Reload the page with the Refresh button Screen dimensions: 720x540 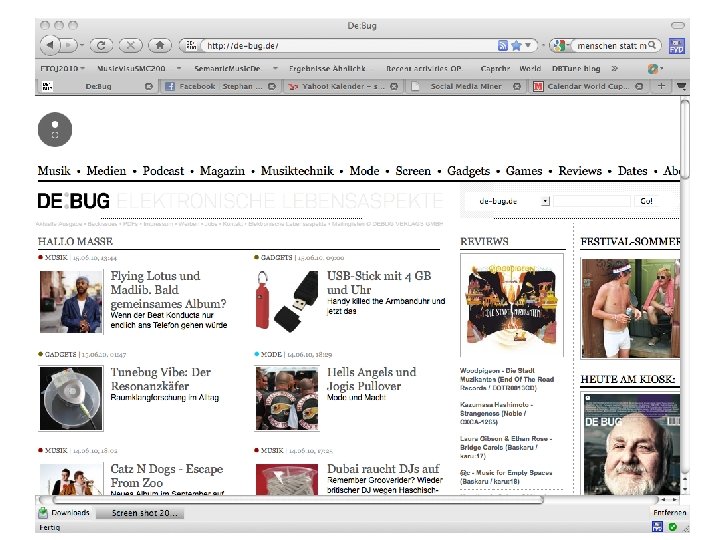click(101, 45)
